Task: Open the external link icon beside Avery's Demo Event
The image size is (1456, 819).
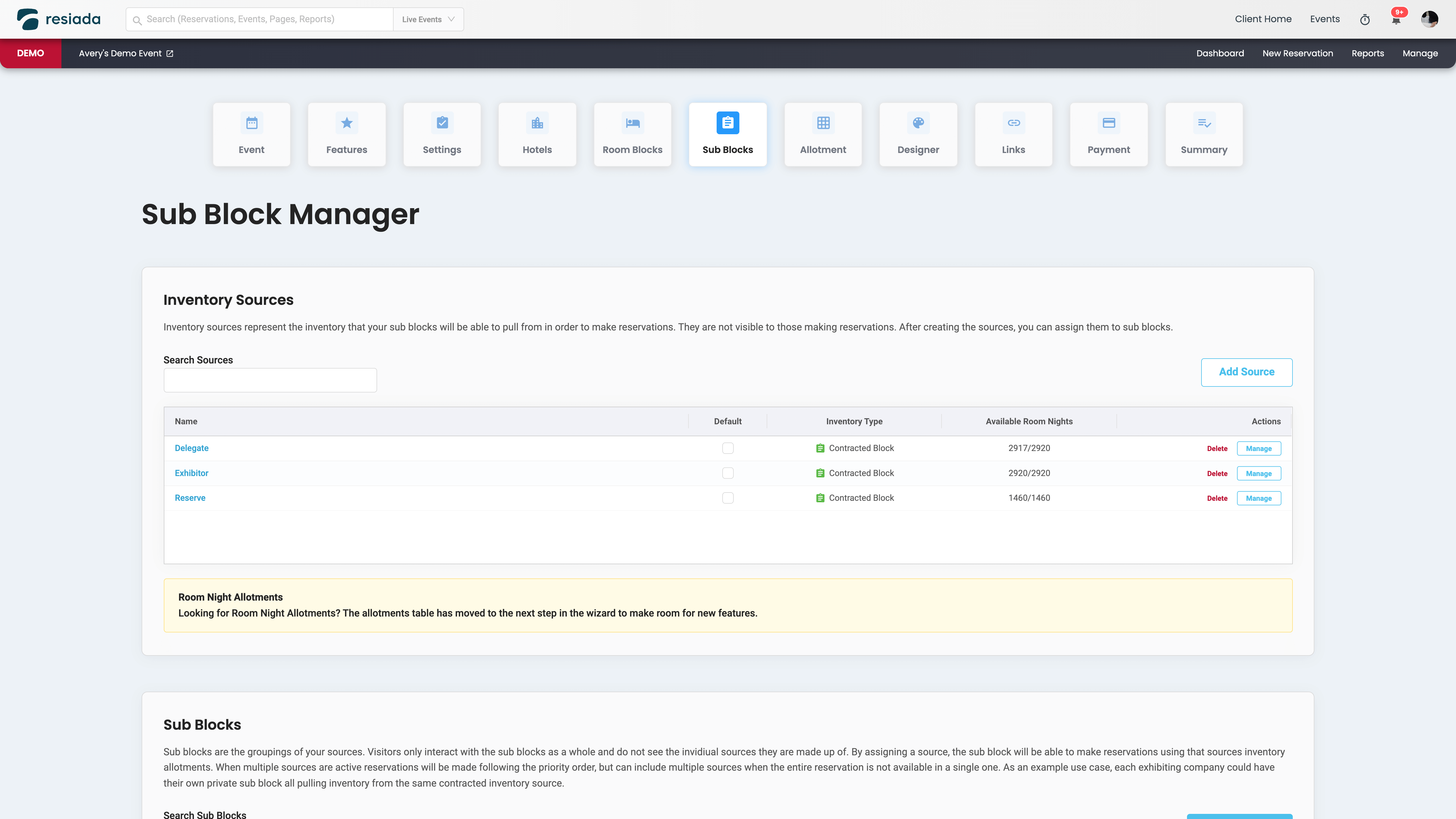Action: pyautogui.click(x=169, y=54)
